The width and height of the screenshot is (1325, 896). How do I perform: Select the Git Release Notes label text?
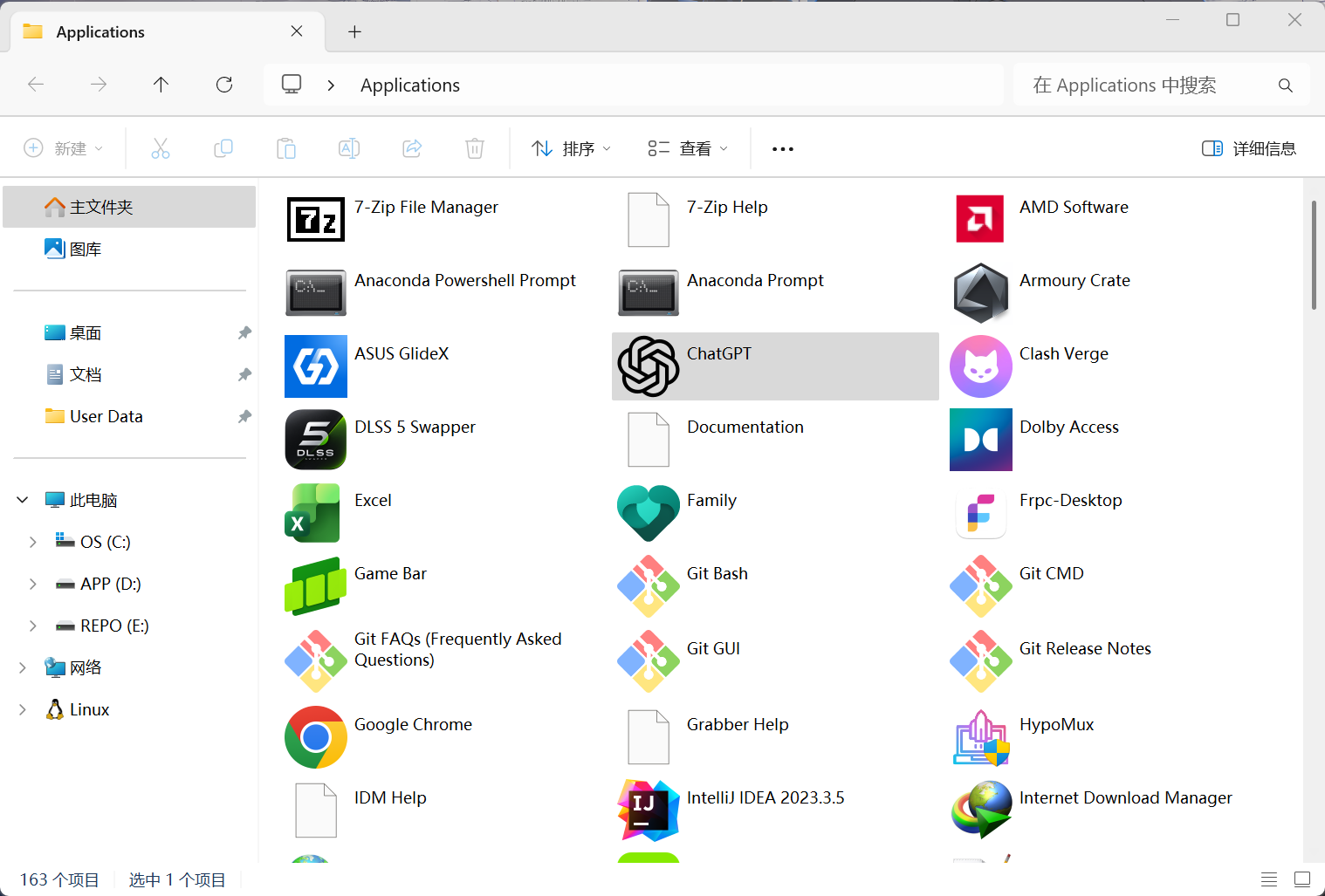point(1085,648)
